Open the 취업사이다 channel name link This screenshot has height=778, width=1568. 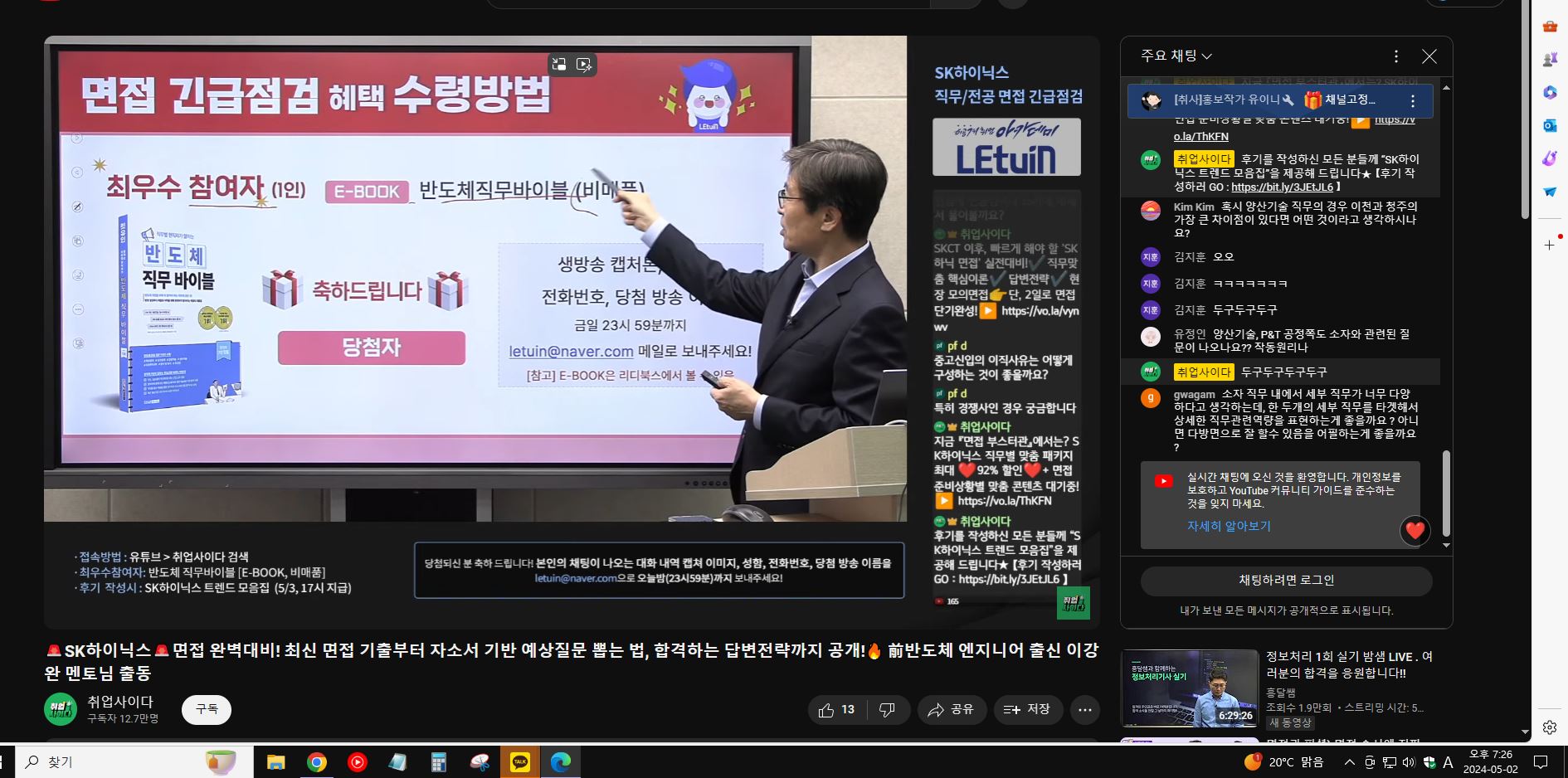pos(120,702)
